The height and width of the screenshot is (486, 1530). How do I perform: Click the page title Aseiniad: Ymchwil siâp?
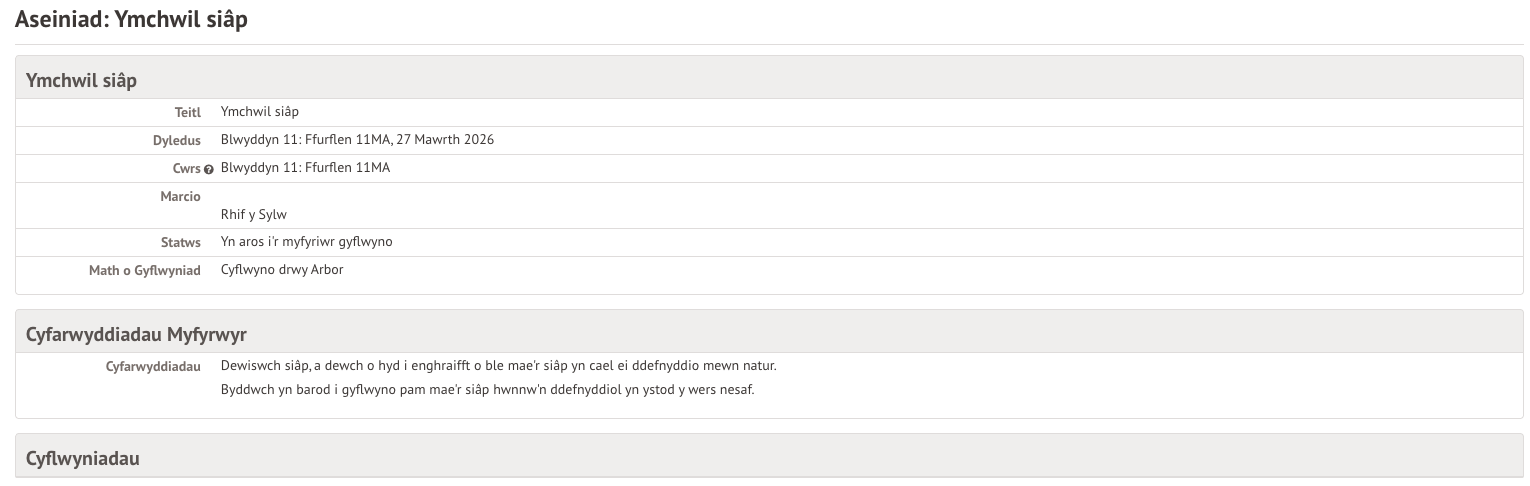tap(131, 20)
